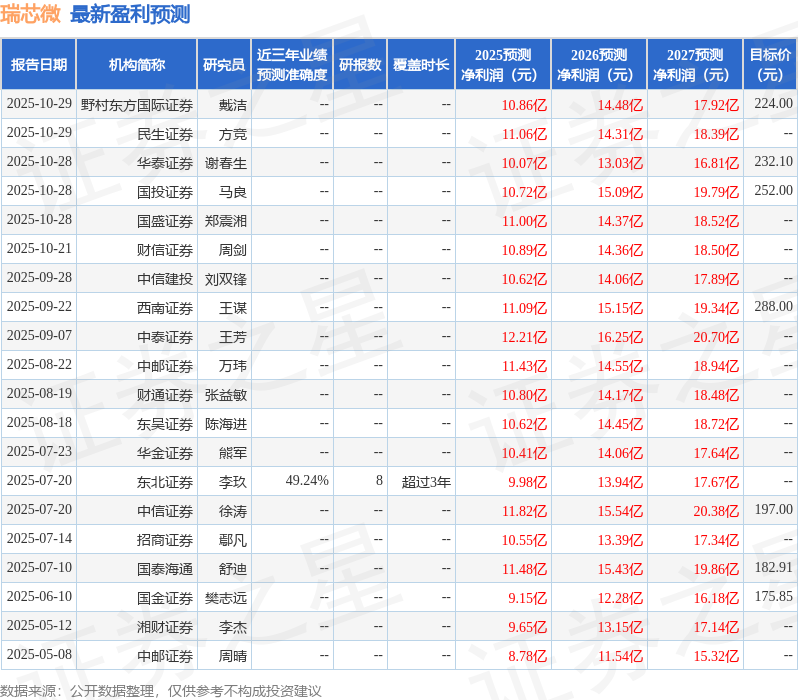Click the 机构简称 column header

click(x=136, y=65)
